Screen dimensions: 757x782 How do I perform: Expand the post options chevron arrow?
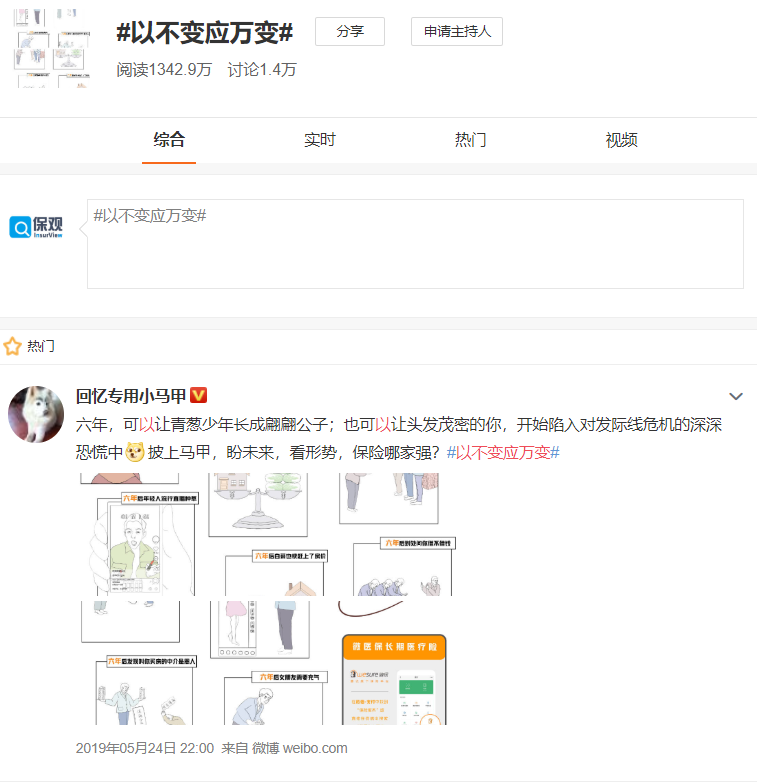click(x=736, y=396)
